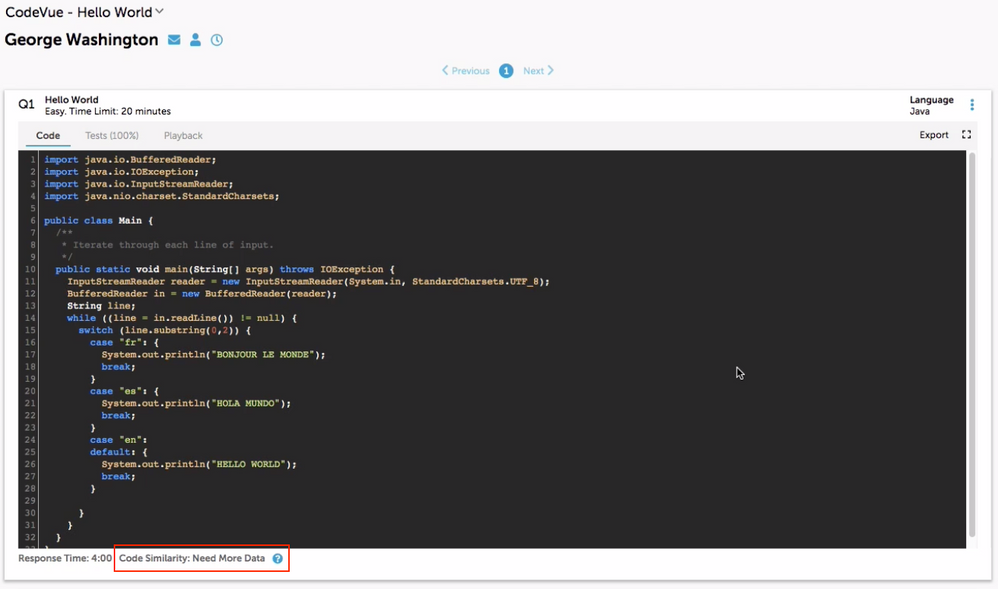The image size is (998, 589).
Task: Click the code editor vertical scrollbar
Action: click(971, 340)
